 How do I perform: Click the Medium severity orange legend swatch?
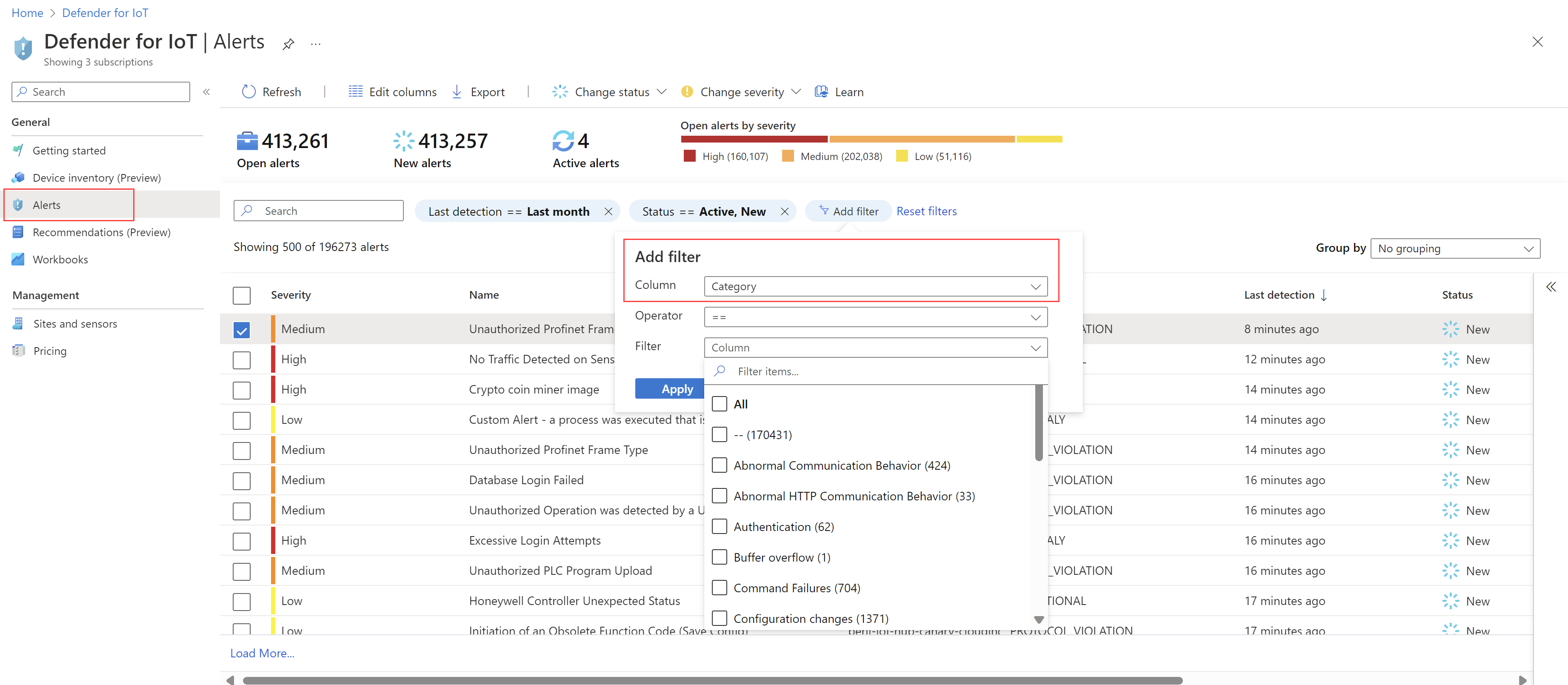tap(788, 156)
